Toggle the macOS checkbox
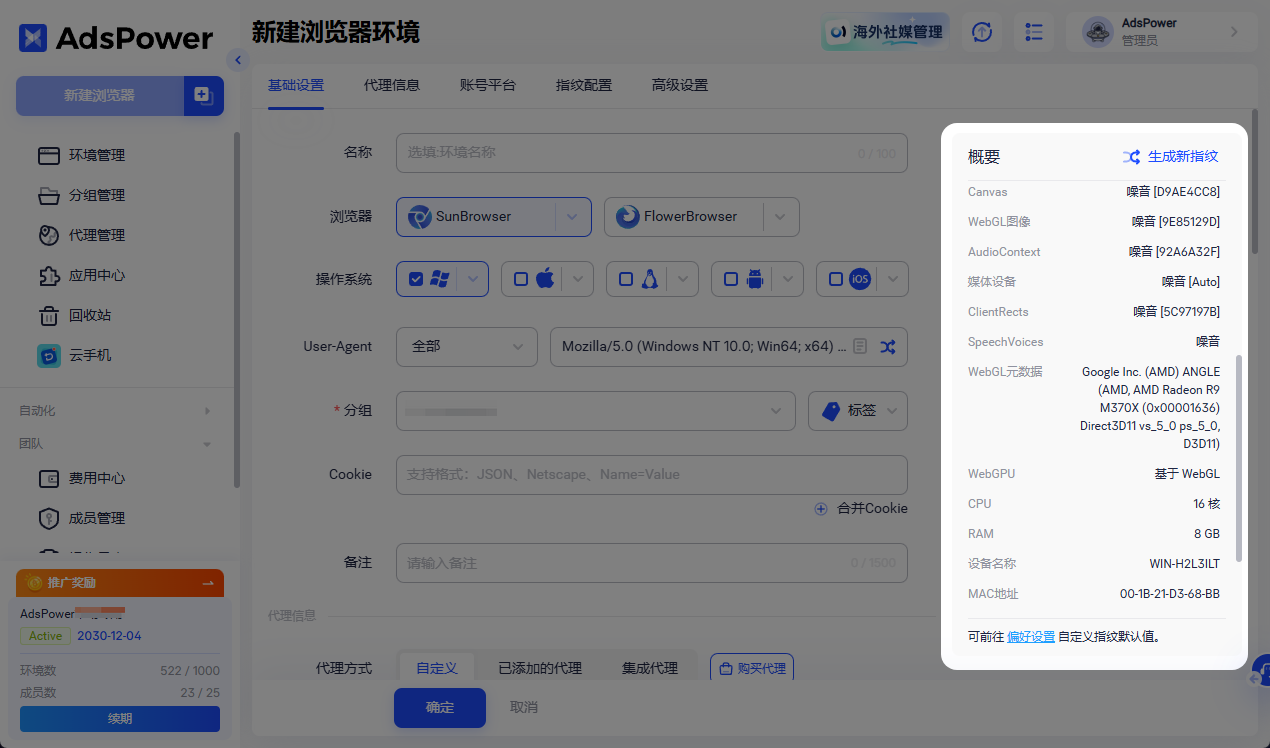Screen dimensions: 1270x748 (521, 279)
